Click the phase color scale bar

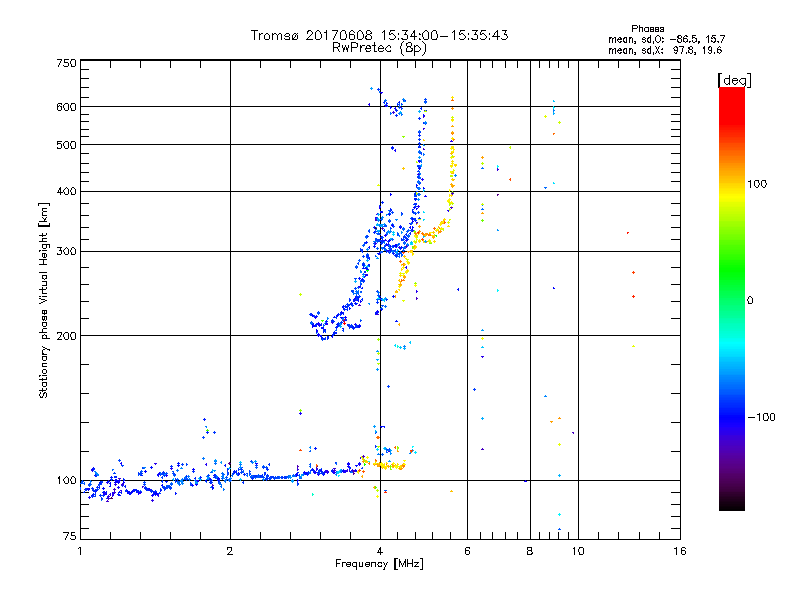pos(732,298)
